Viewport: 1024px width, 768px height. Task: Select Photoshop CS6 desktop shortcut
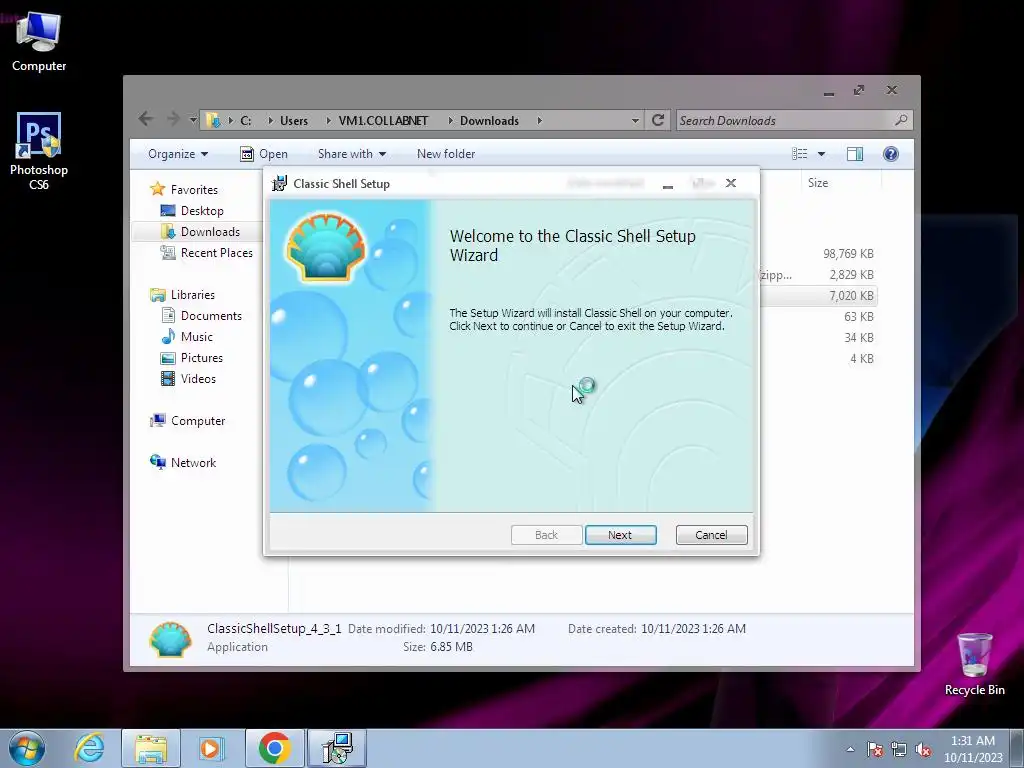pos(39,152)
